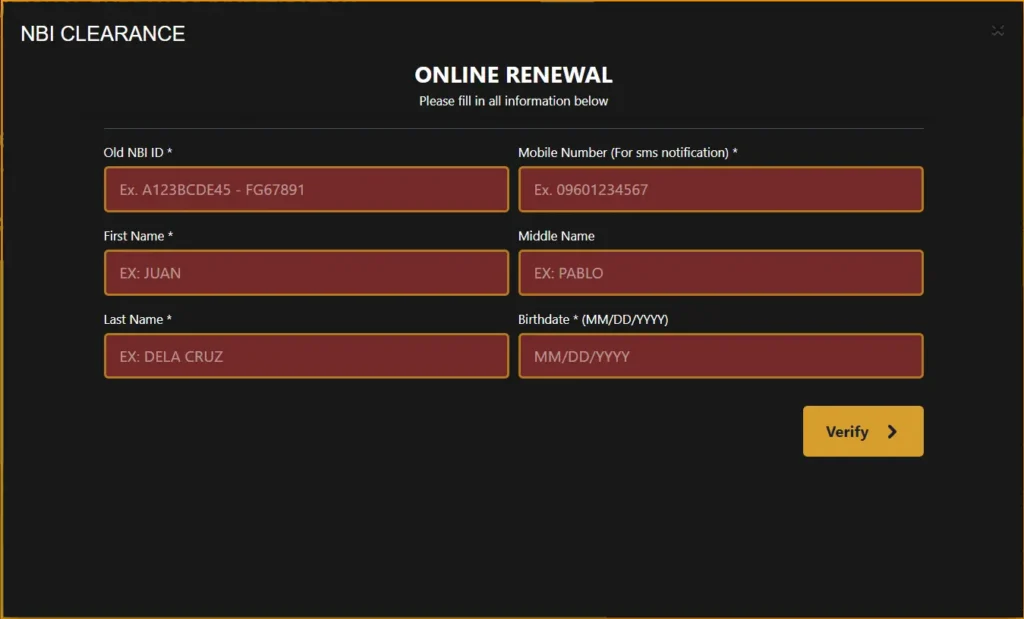The height and width of the screenshot is (619, 1024).
Task: Click the ONLINE RENEWAL heading
Action: pos(513,74)
